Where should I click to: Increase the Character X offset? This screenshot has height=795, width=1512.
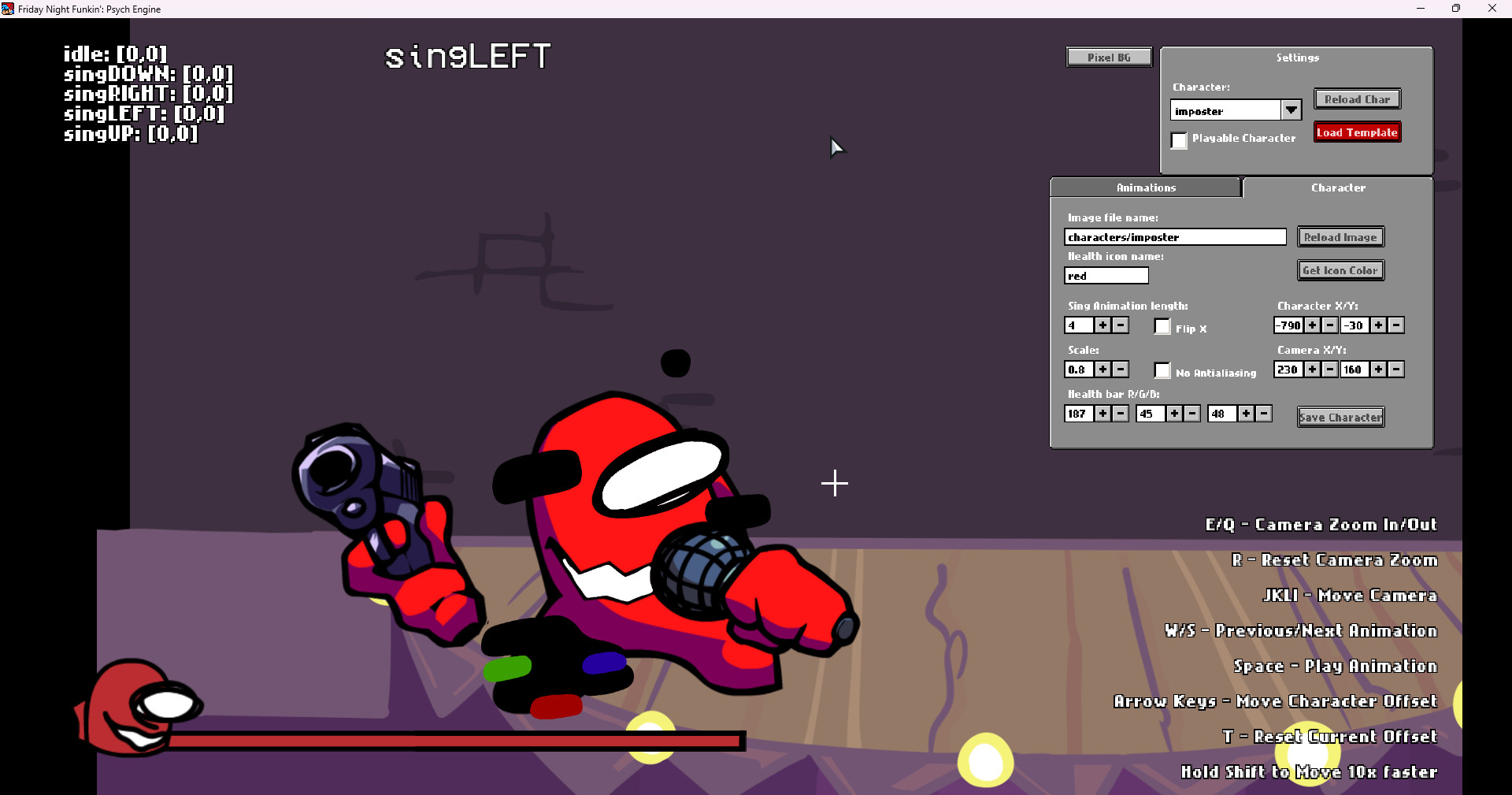click(x=1313, y=325)
